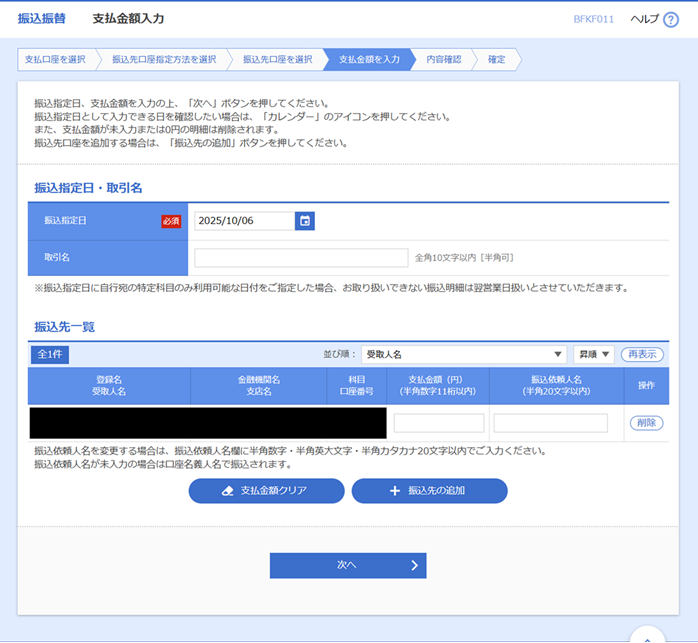The height and width of the screenshot is (643, 698).
Task: Click the 支払金額入力 page title
Action: [x=128, y=19]
